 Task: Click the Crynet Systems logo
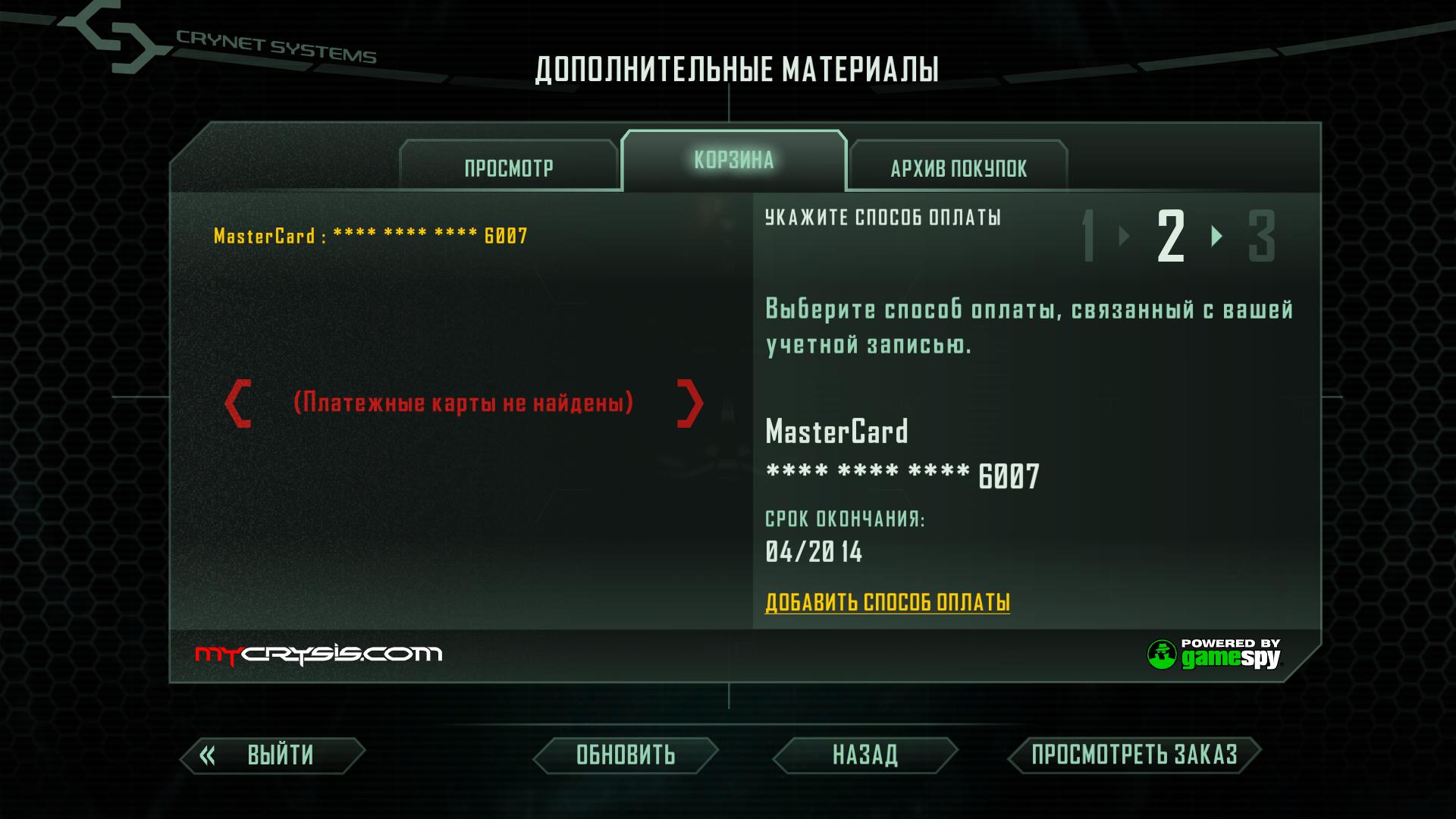tap(220, 38)
